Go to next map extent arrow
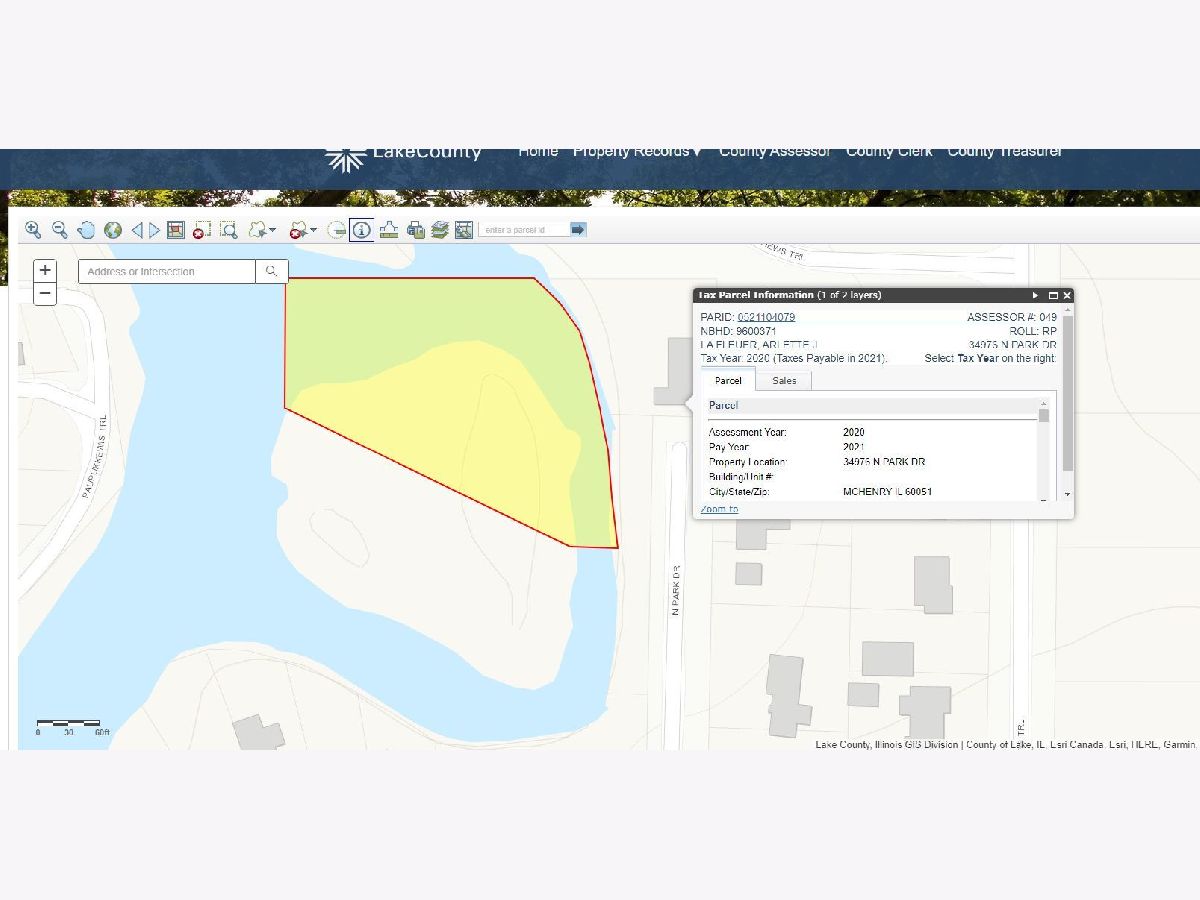This screenshot has height=900, width=1200. [x=154, y=230]
